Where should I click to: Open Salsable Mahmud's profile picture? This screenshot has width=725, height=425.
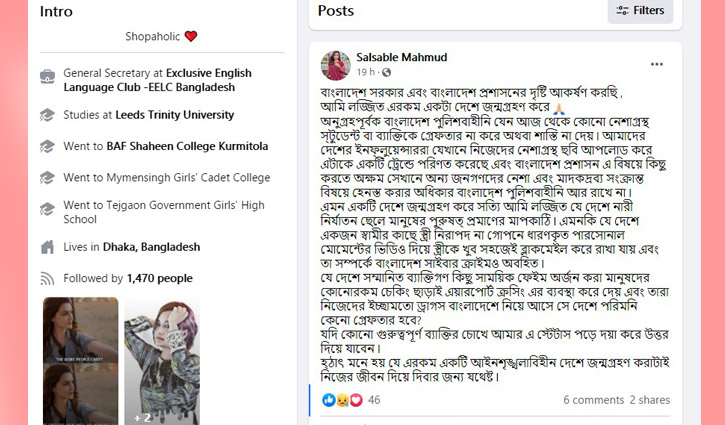pos(335,65)
